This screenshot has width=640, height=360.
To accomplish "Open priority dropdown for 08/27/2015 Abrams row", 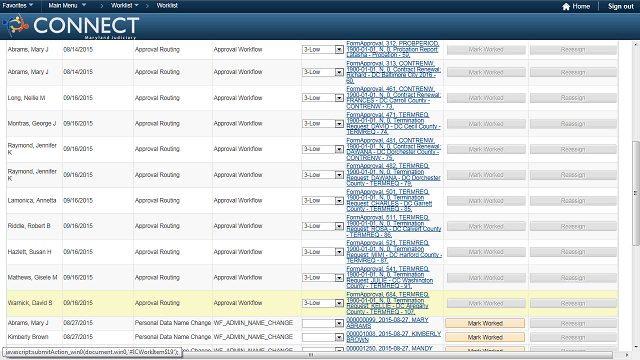I will (x=323, y=323).
